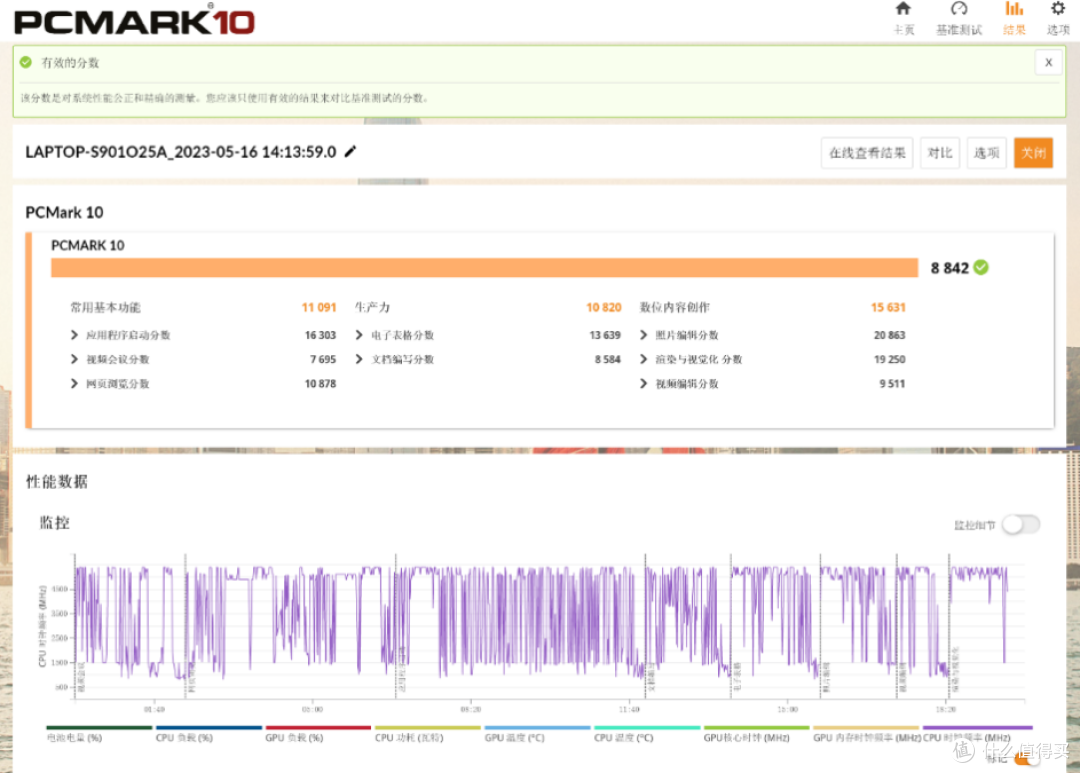This screenshot has height=773, width=1080.
Task: Dismiss the 有效的分数 notification with X
Action: [1048, 63]
